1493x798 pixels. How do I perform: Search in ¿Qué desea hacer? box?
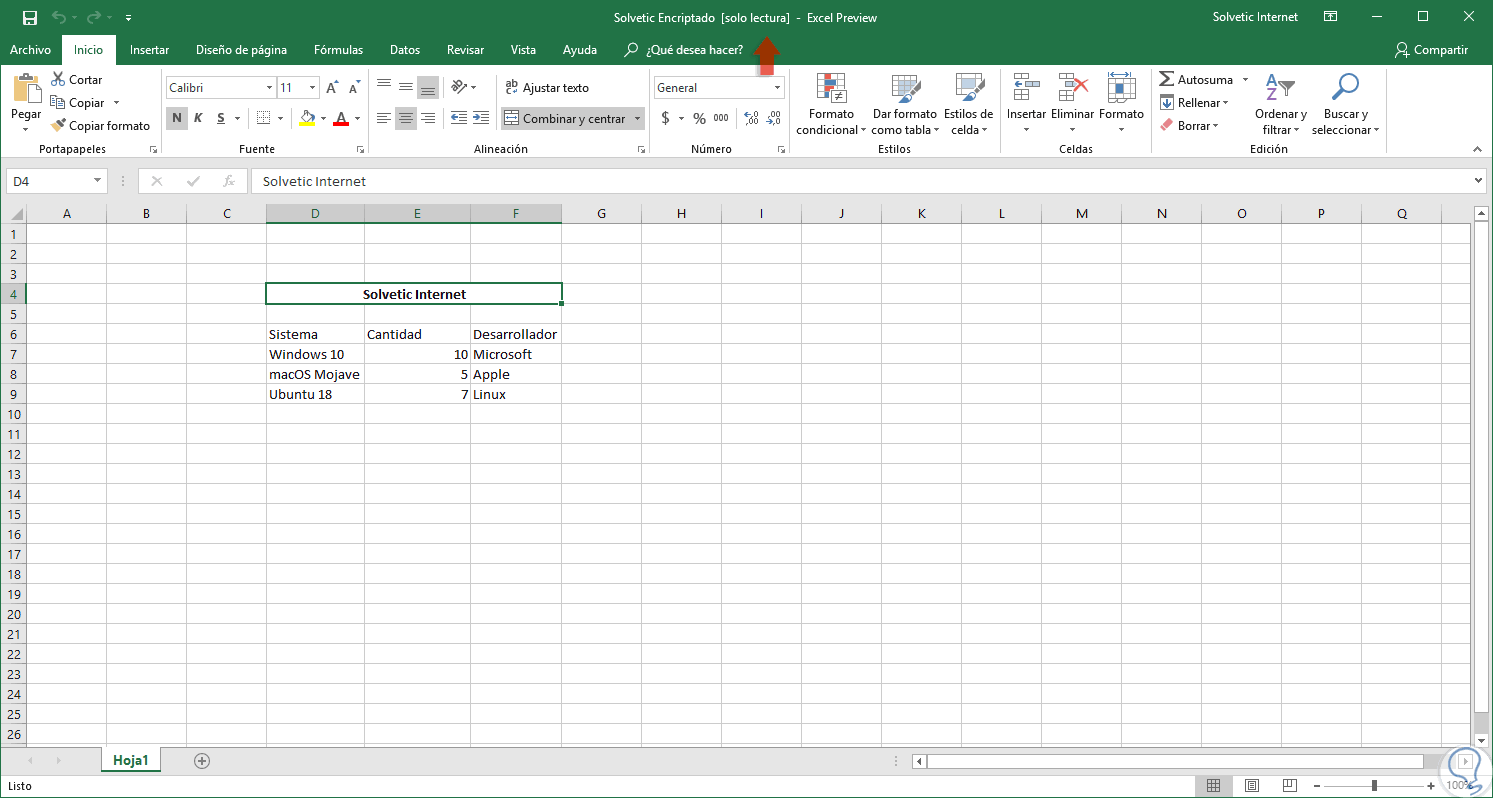(x=684, y=49)
